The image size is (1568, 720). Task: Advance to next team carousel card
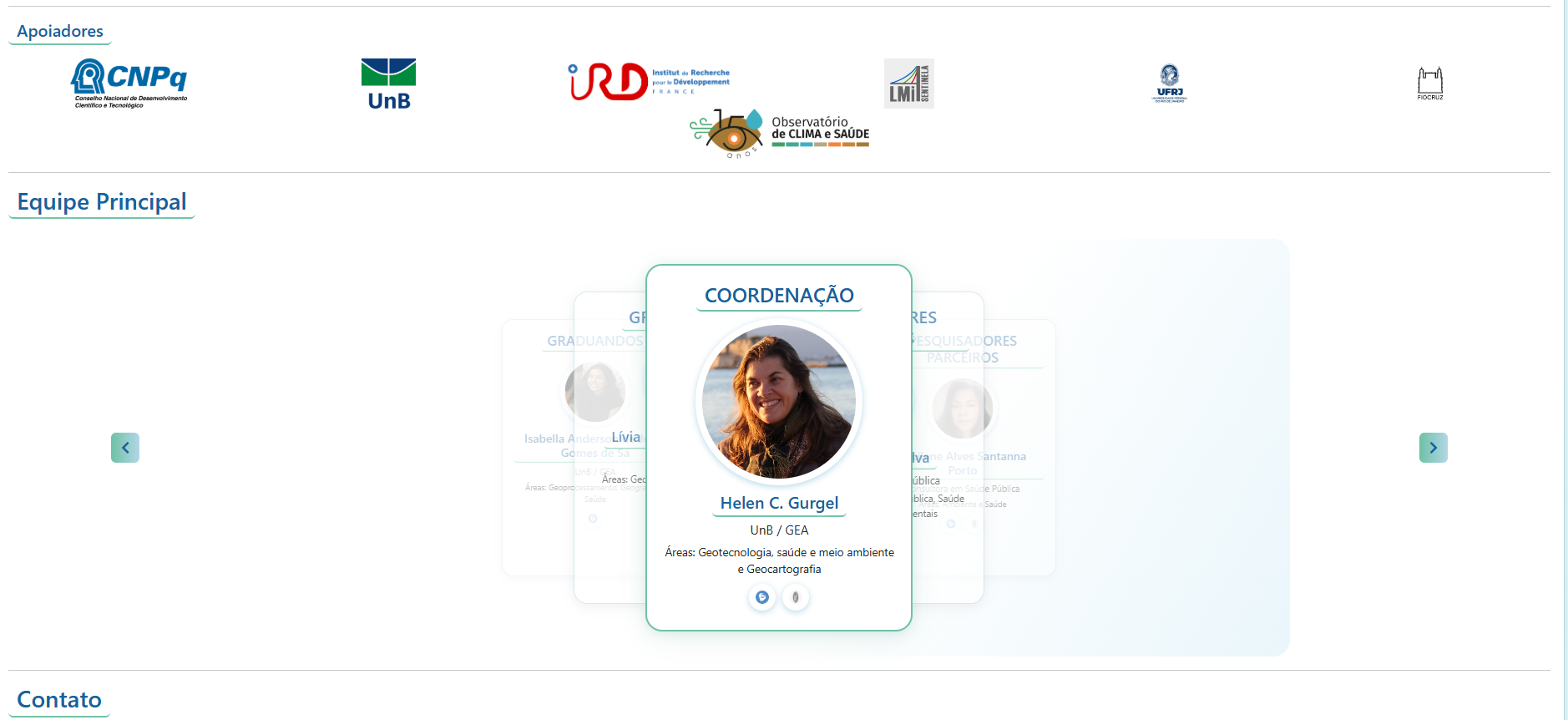[x=1433, y=448]
